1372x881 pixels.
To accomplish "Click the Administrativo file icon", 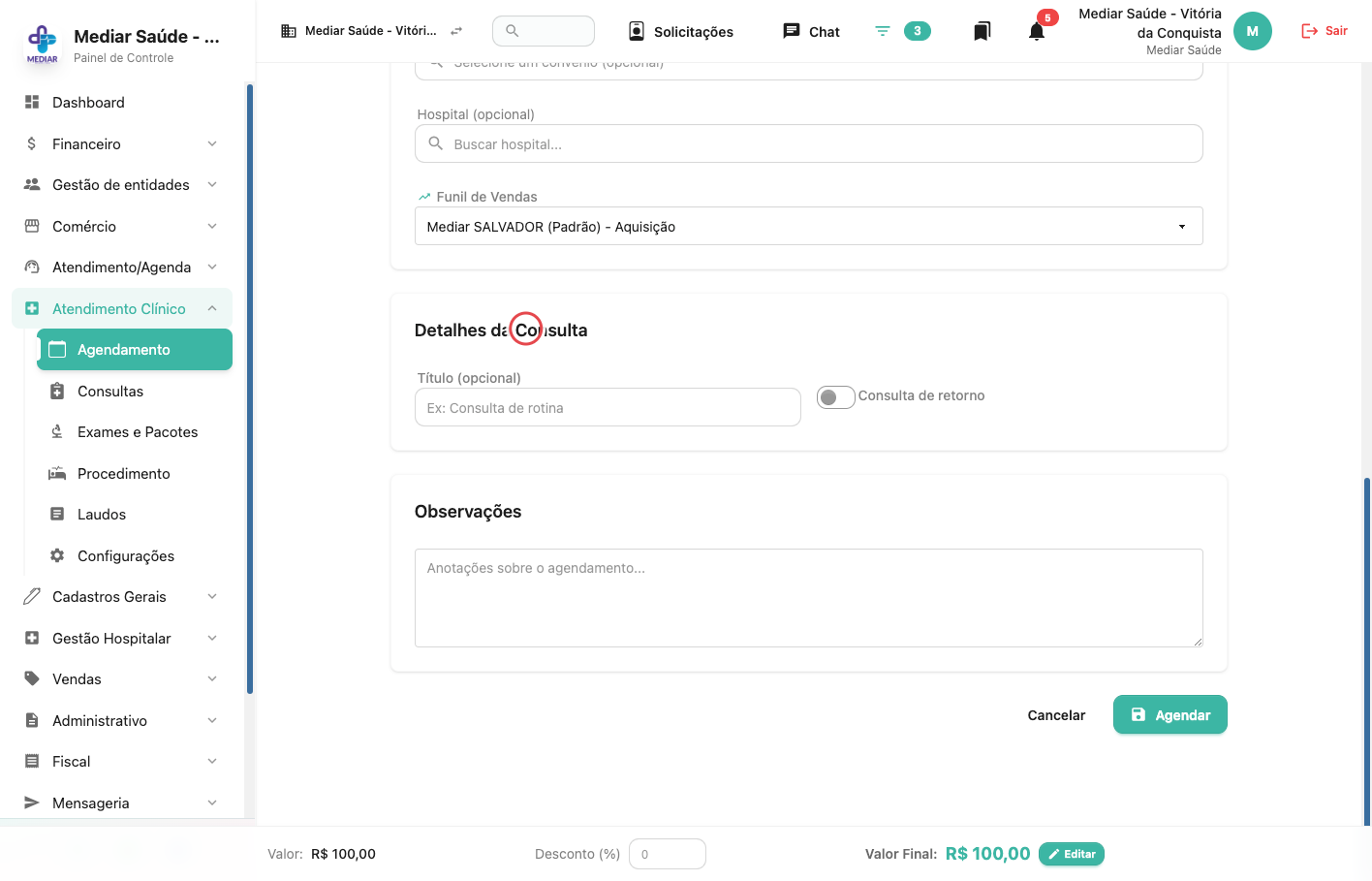I will [x=32, y=720].
